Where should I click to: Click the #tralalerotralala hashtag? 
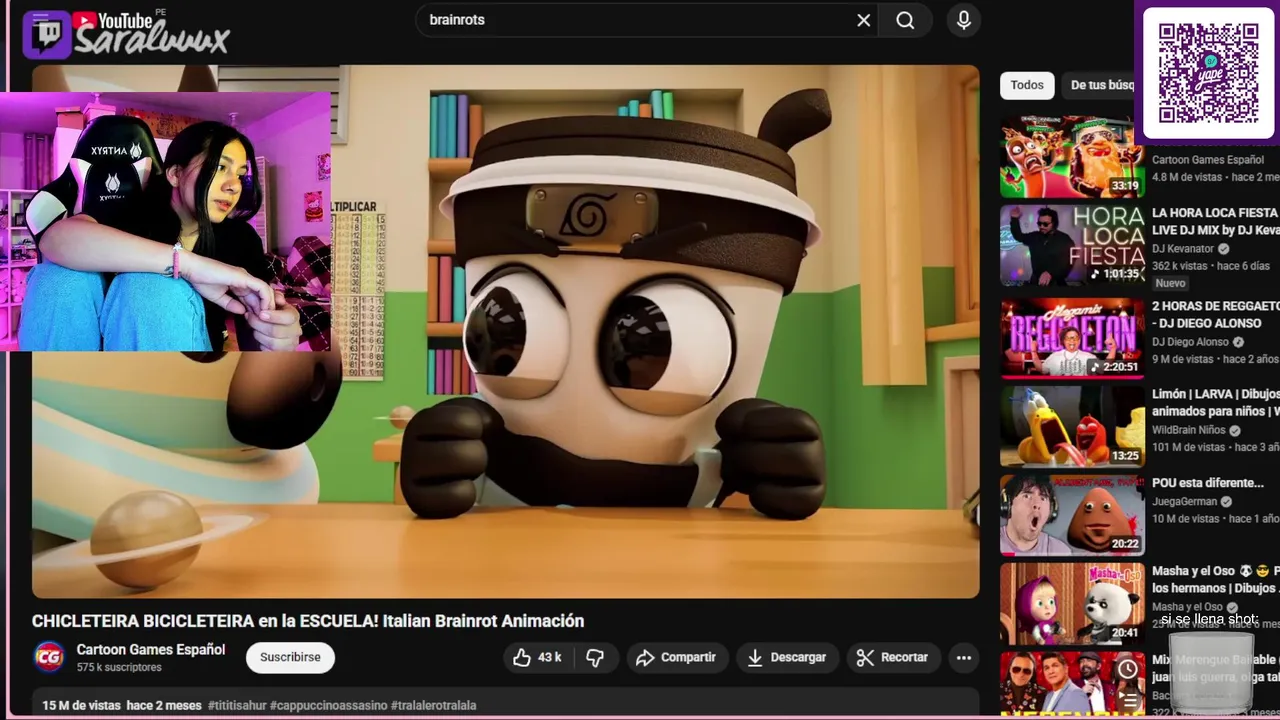pos(433,705)
